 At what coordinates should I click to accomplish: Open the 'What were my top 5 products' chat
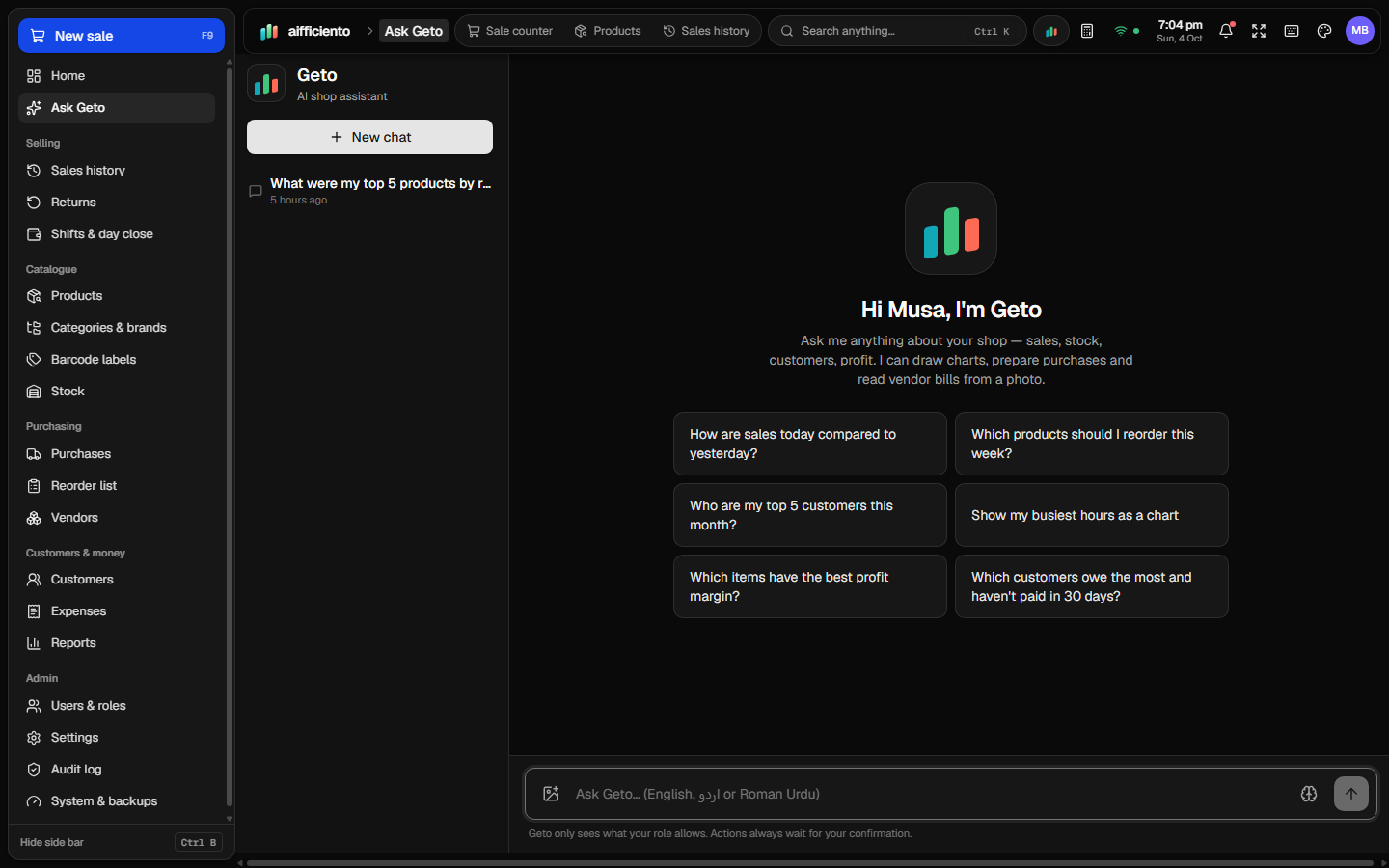coord(369,191)
